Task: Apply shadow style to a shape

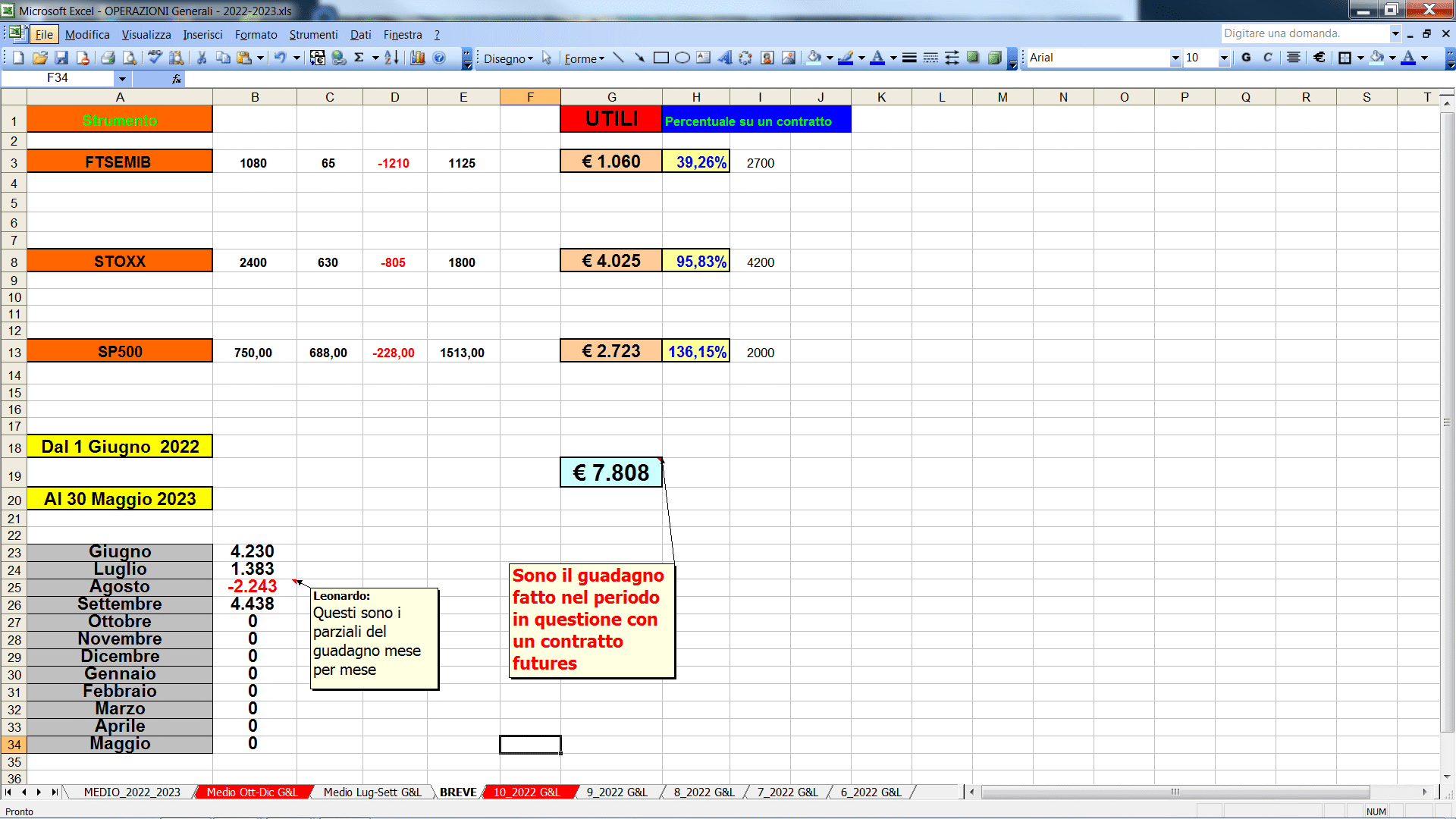Action: click(973, 58)
